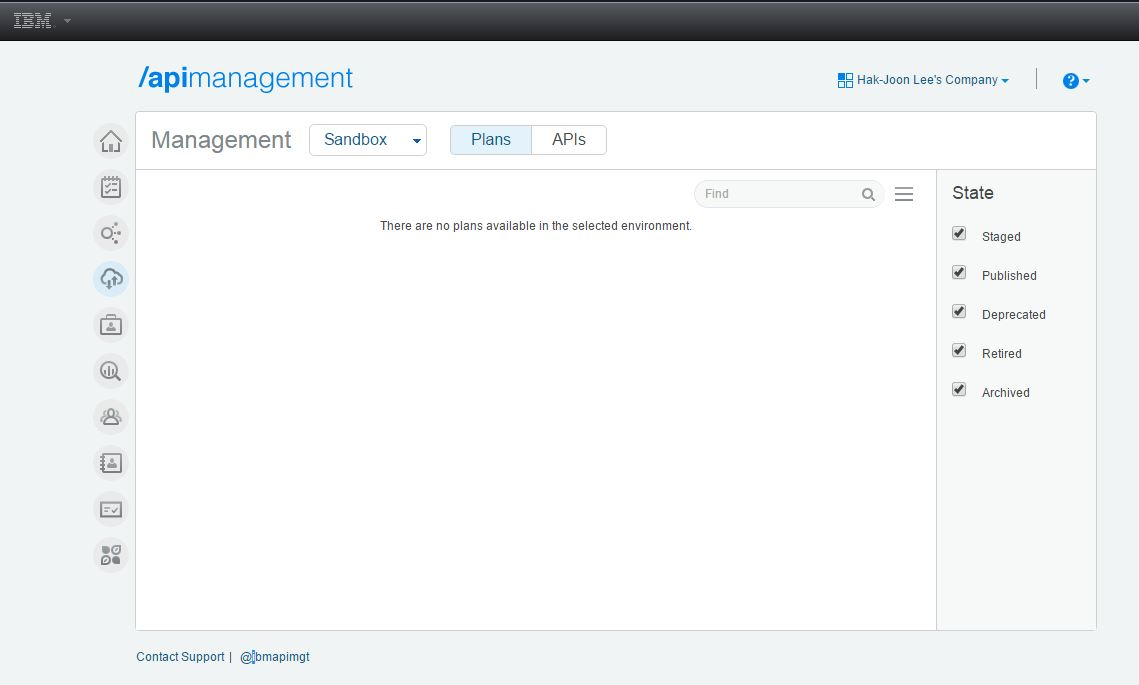Click the "no plans available" message text
The image size is (1139, 685).
tap(536, 226)
